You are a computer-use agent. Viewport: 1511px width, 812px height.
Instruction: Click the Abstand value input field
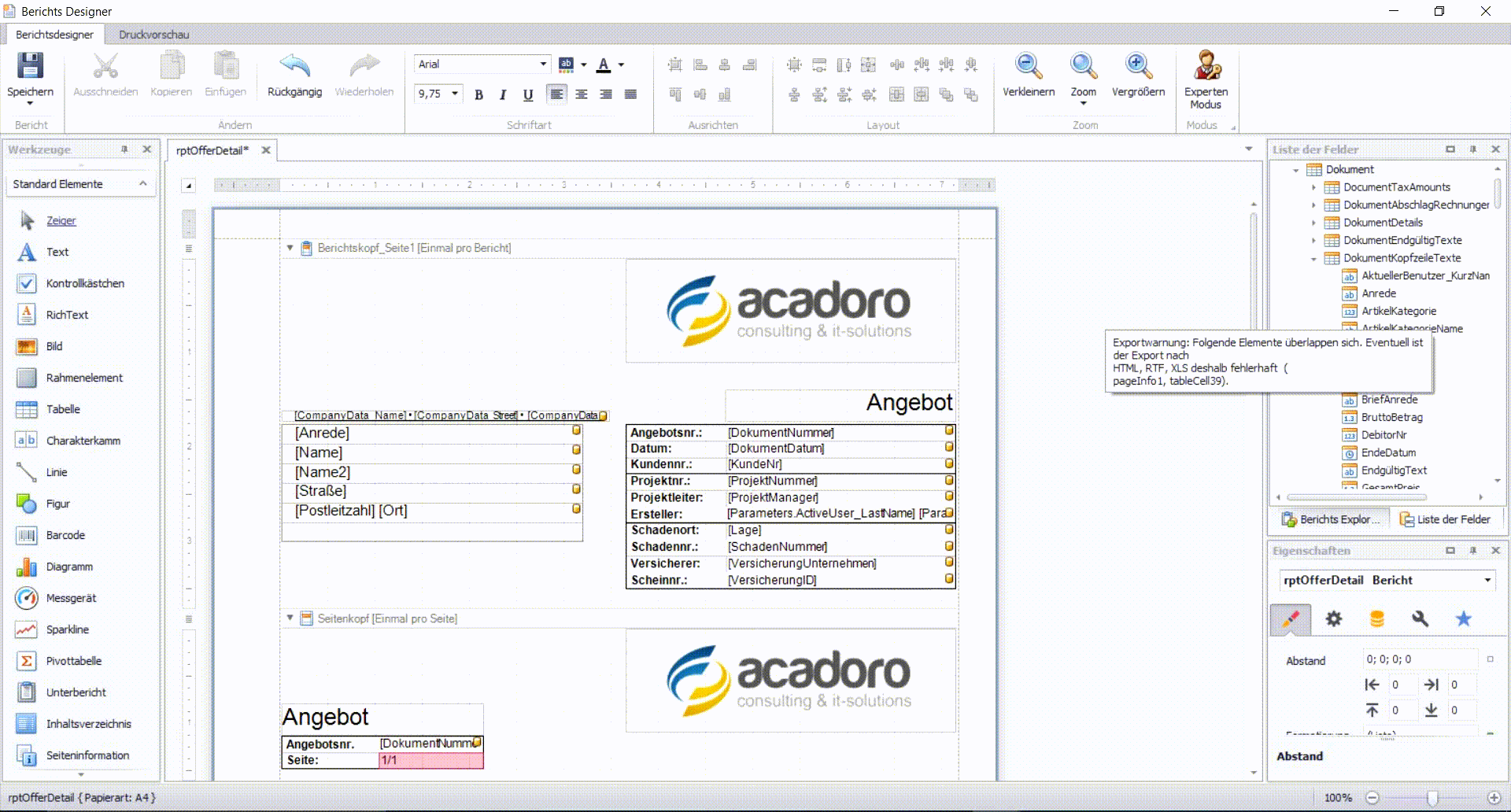[x=1420, y=659]
